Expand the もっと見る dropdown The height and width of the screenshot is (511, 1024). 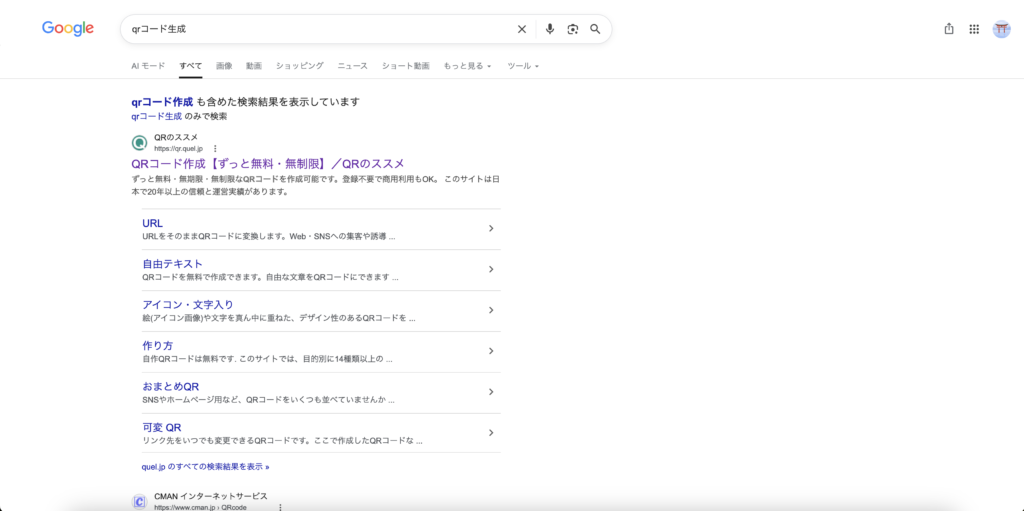[468, 66]
